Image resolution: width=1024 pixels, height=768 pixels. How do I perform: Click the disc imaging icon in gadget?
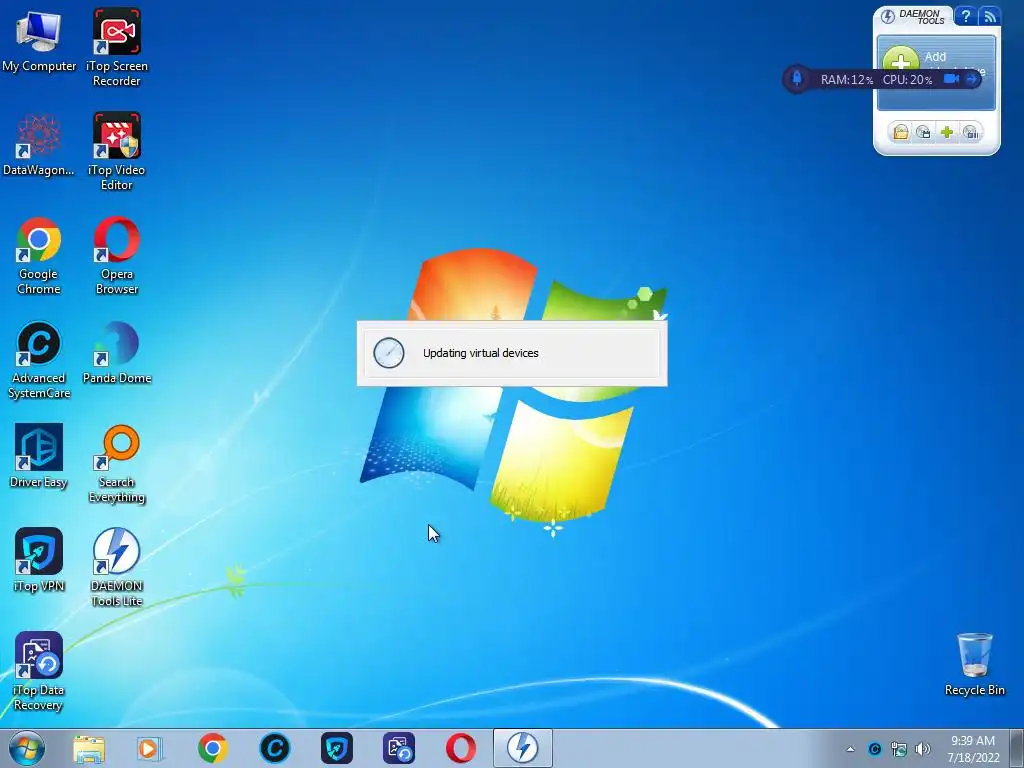tap(923, 133)
